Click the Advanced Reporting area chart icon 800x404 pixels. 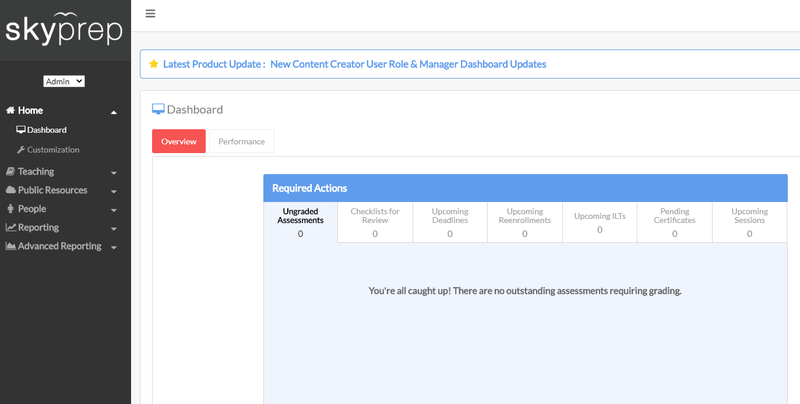click(11, 246)
